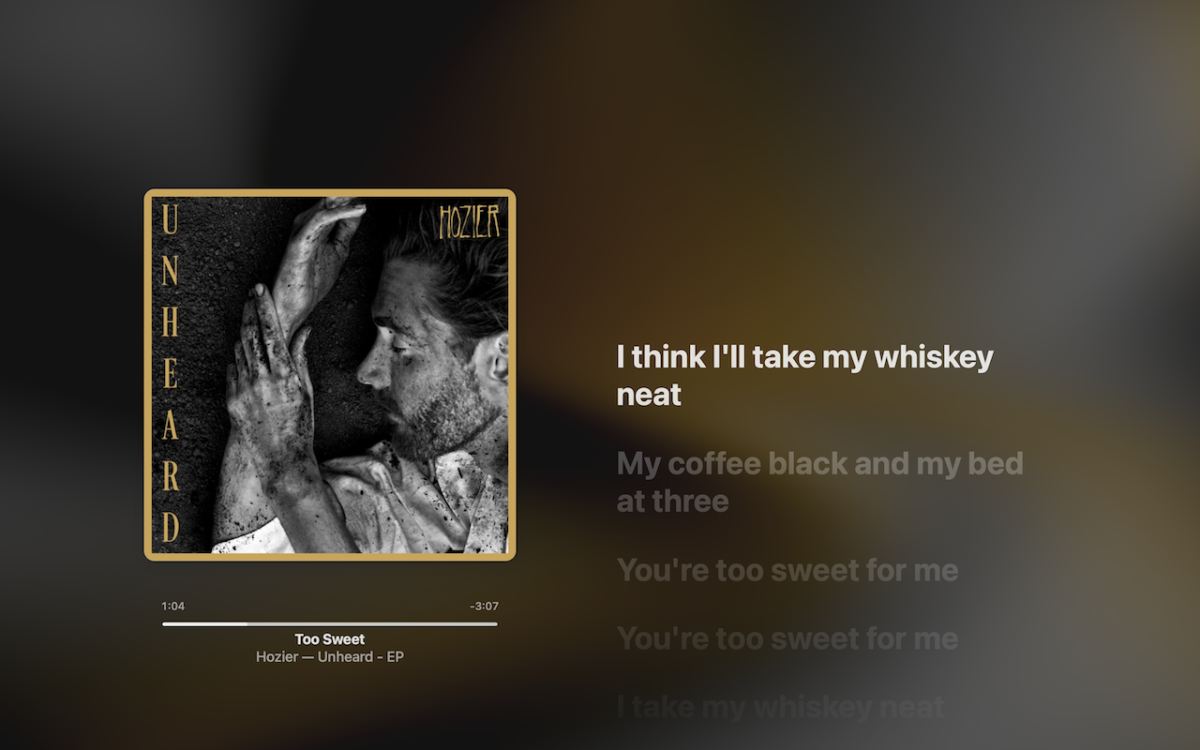Screen dimensions: 1200x750
Task: Toggle the remaining time -3:07 label
Action: (x=484, y=606)
